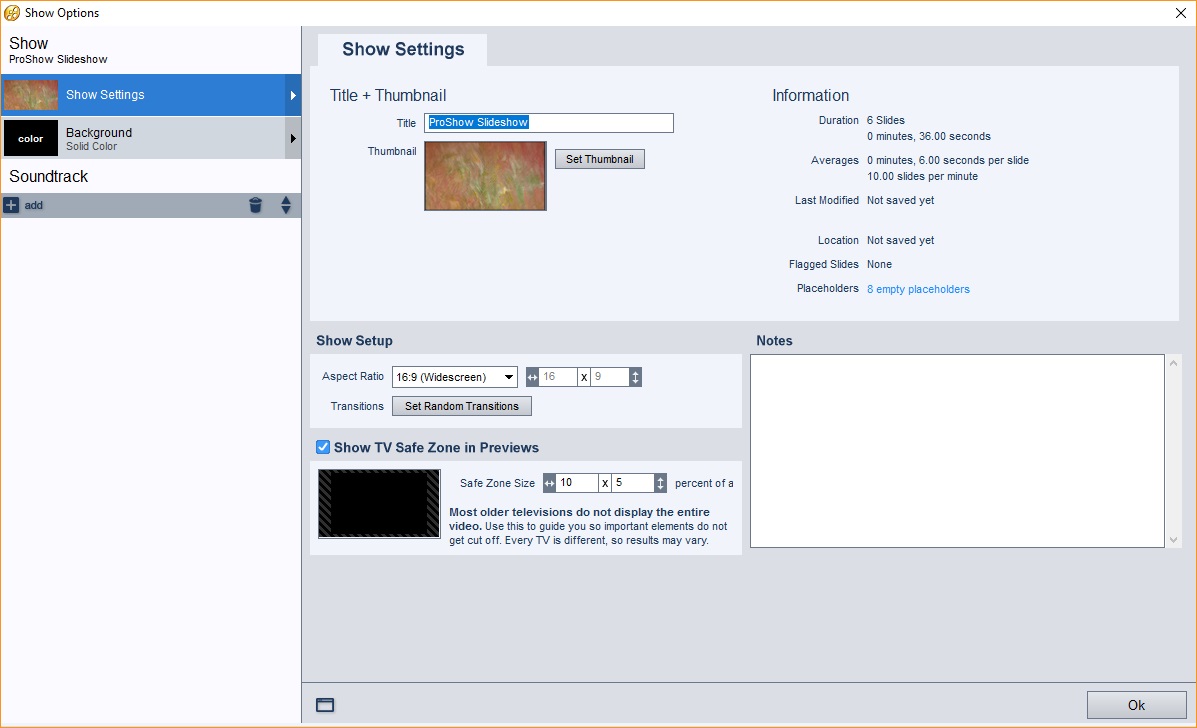
Task: Click the Show Settings thumbnail icon in sidebar
Action: (31, 95)
